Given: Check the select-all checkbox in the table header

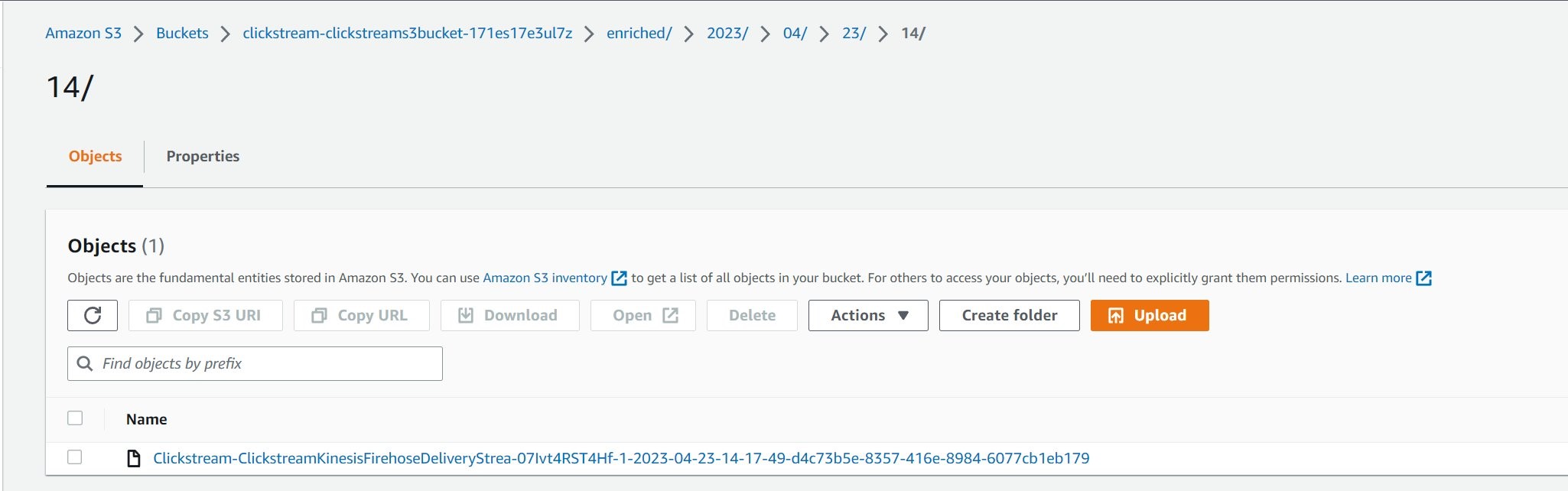Looking at the screenshot, I should (76, 418).
